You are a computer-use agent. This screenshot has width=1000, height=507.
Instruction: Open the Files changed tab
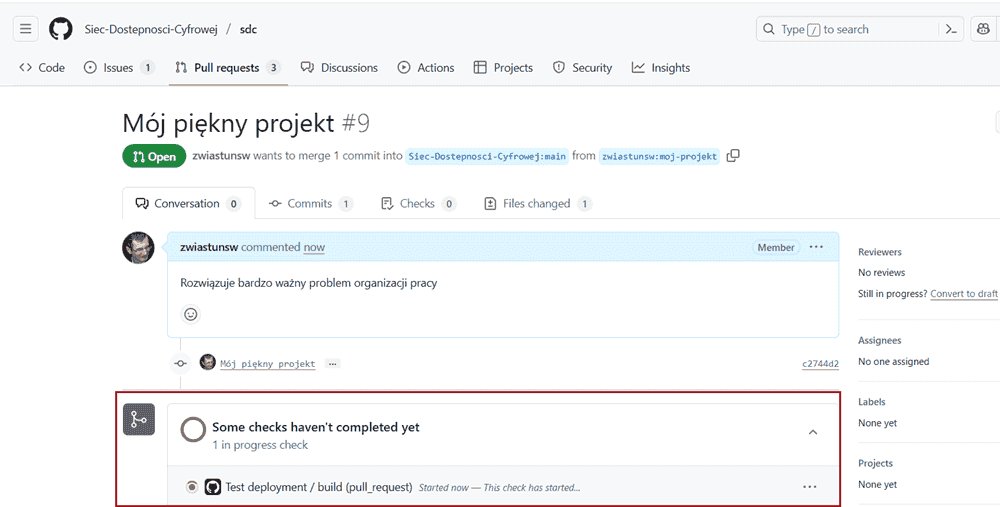click(x=537, y=204)
